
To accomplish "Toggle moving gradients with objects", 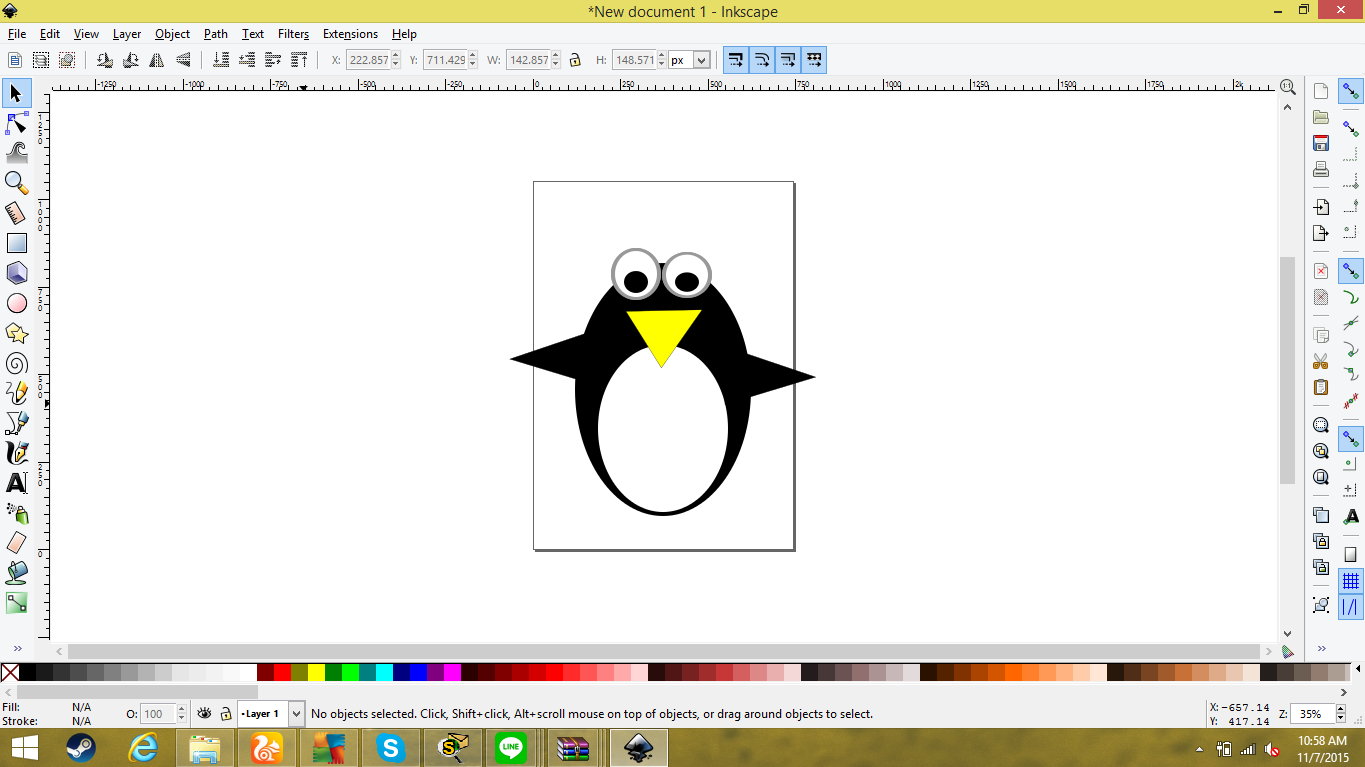I will (x=788, y=60).
